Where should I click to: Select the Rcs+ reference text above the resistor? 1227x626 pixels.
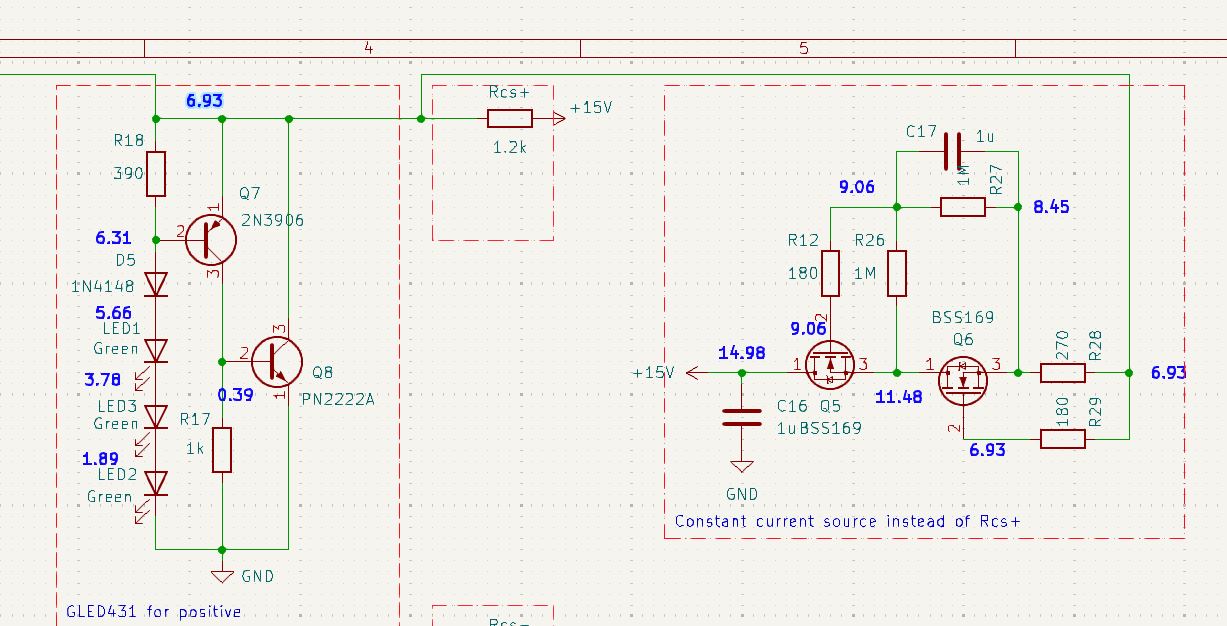click(x=508, y=92)
